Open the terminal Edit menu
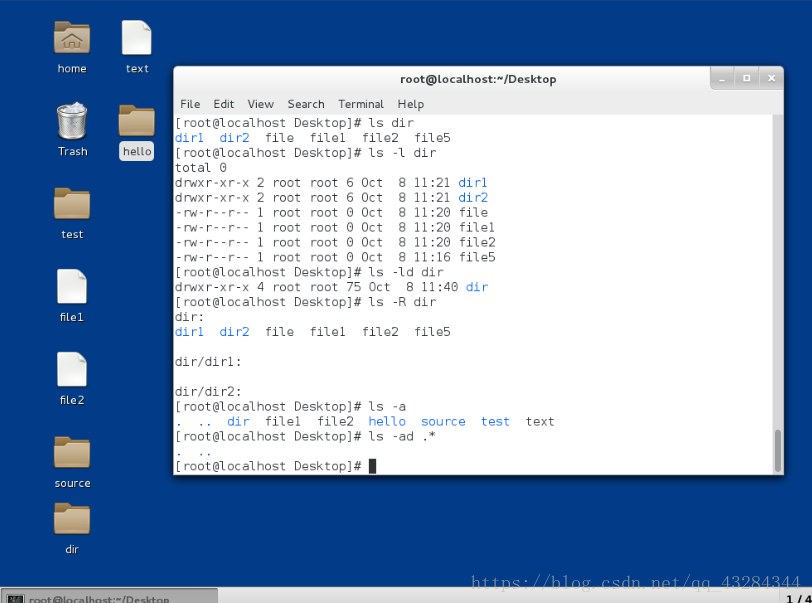Screen dimensions: 812x603 click(224, 104)
